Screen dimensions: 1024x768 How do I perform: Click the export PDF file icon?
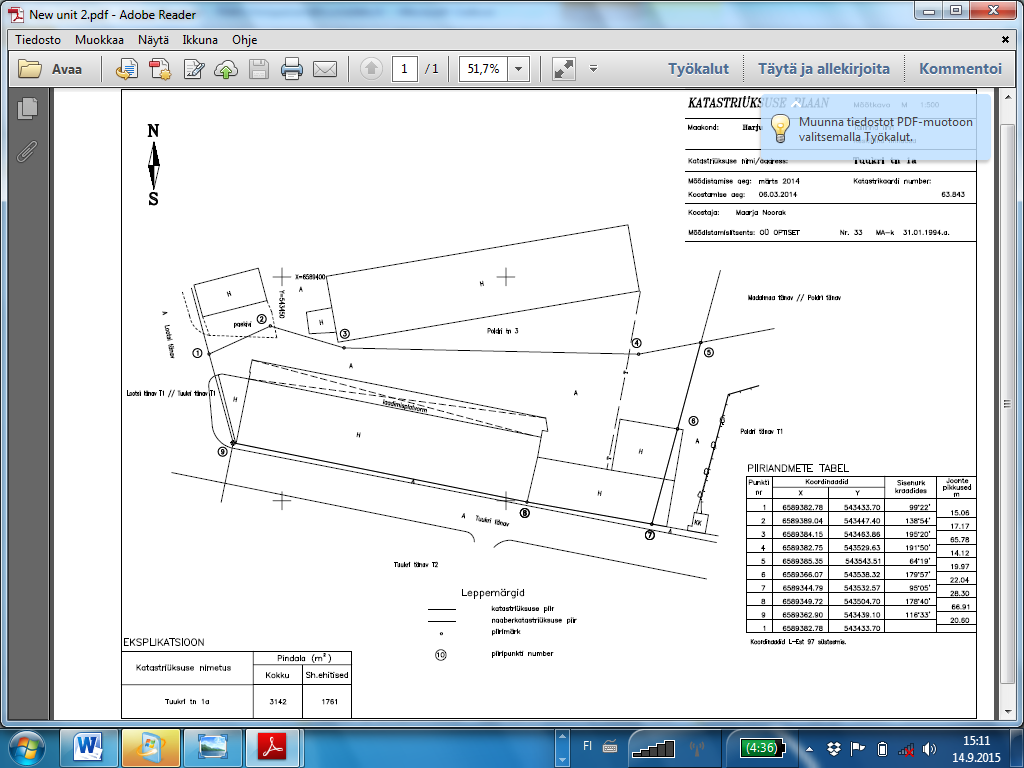click(x=160, y=69)
